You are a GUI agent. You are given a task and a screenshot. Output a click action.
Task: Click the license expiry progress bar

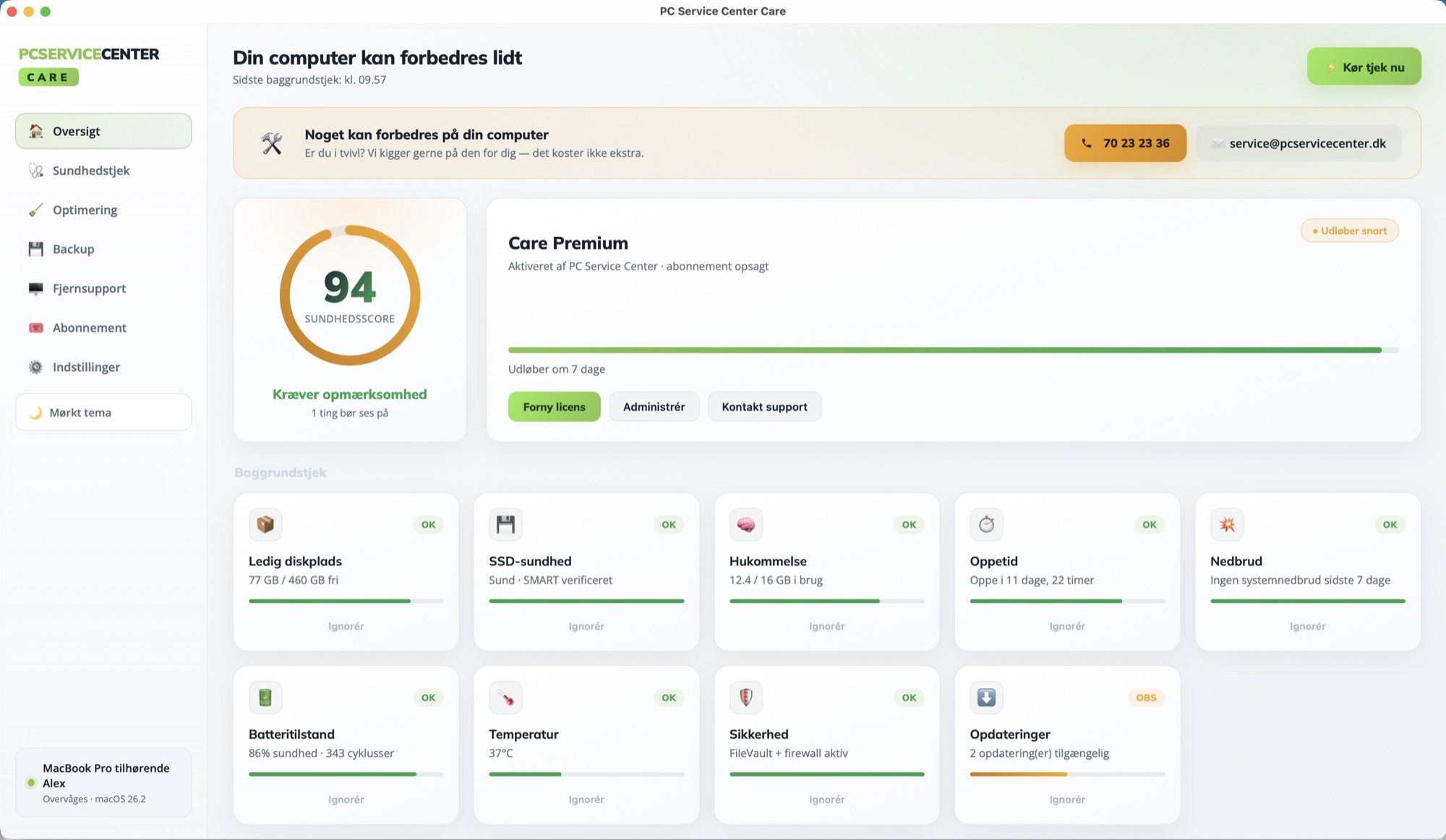coord(953,350)
